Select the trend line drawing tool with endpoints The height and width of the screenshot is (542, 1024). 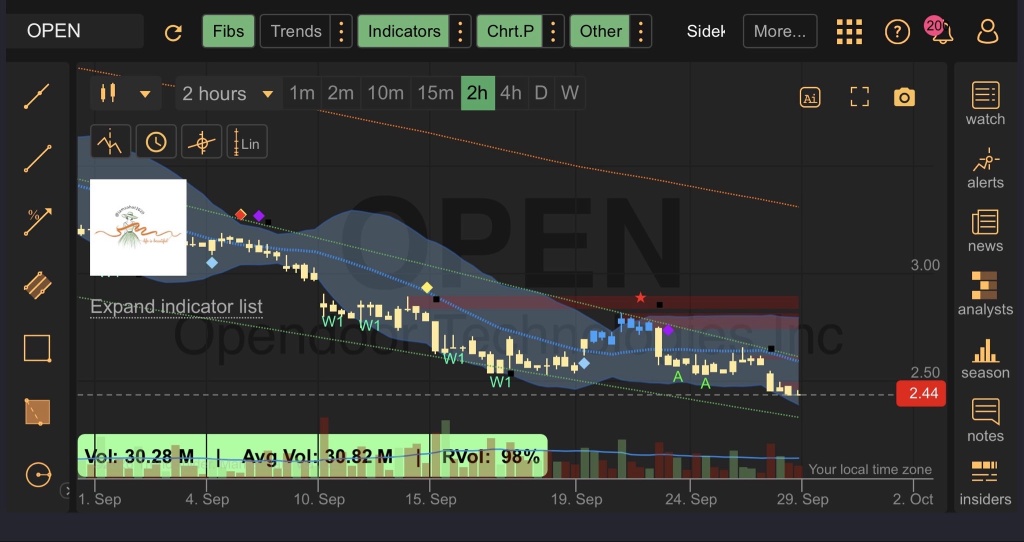pyautogui.click(x=37, y=95)
